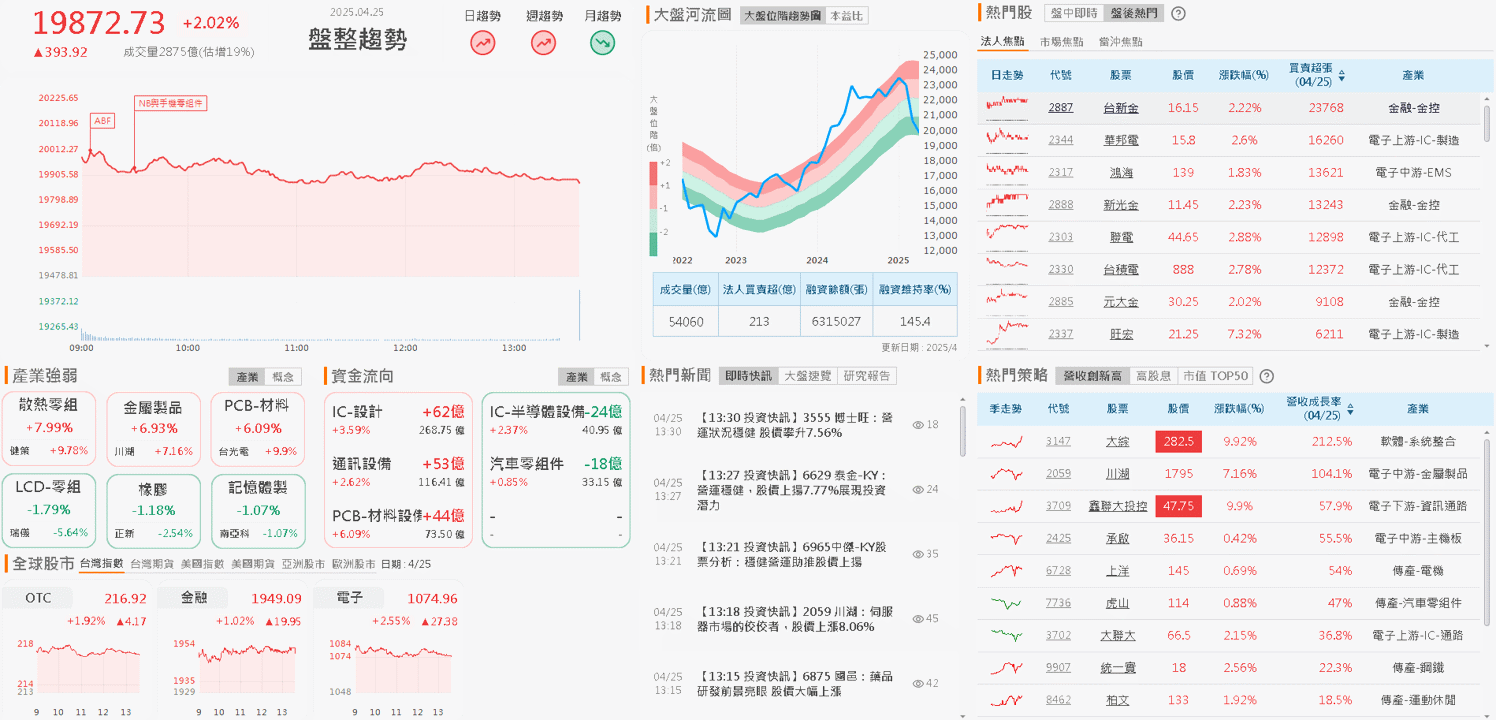Switch 資金流向 panel to 概念
1496x720 pixels.
[610, 377]
